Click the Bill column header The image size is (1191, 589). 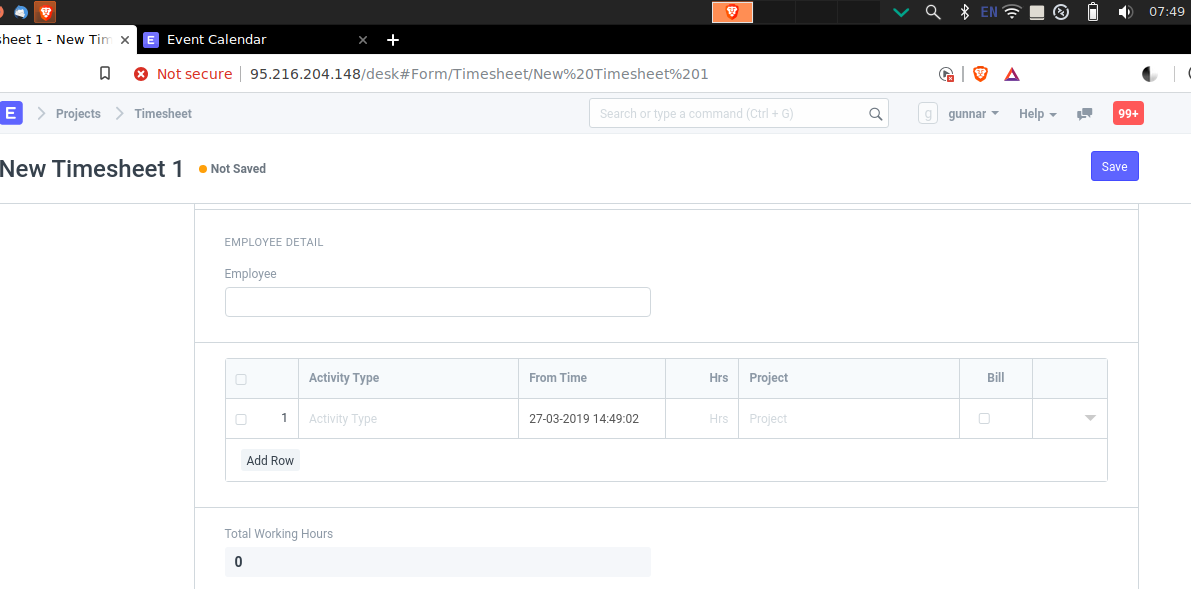click(996, 378)
